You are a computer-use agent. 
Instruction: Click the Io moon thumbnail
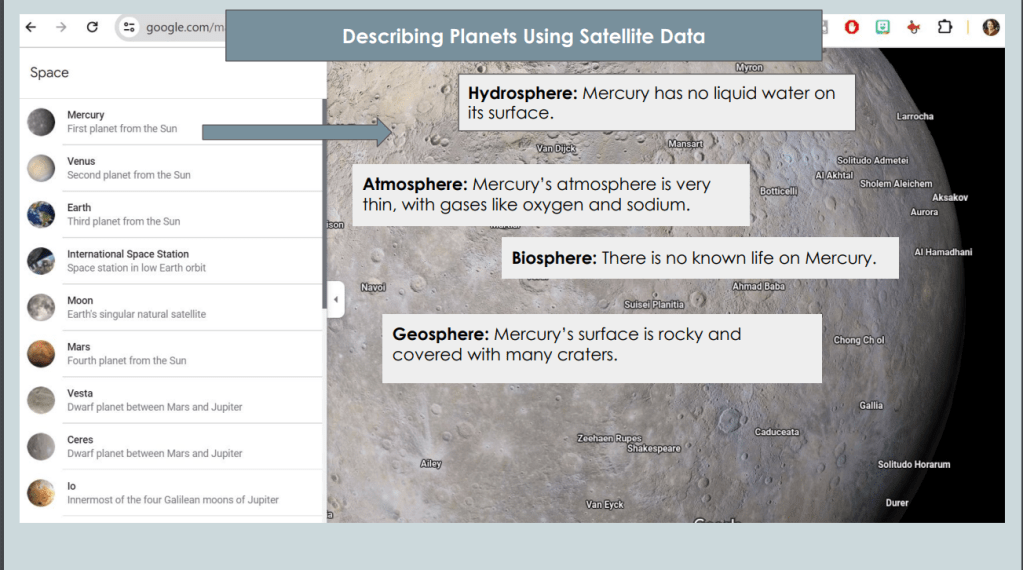pos(41,493)
